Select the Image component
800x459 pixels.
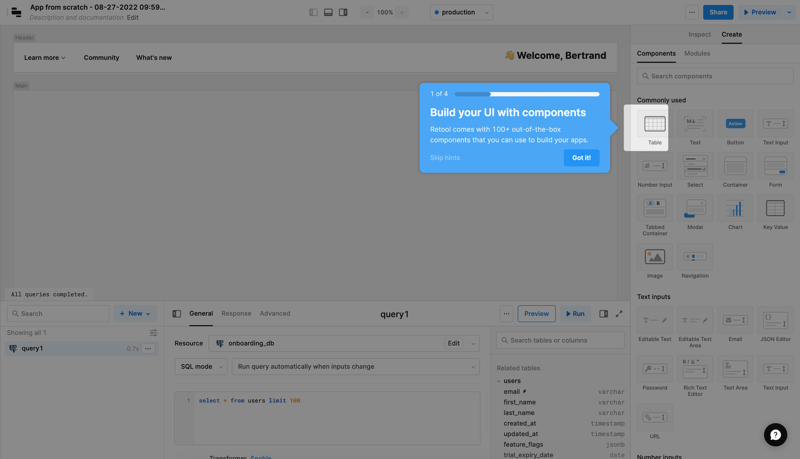pos(655,261)
